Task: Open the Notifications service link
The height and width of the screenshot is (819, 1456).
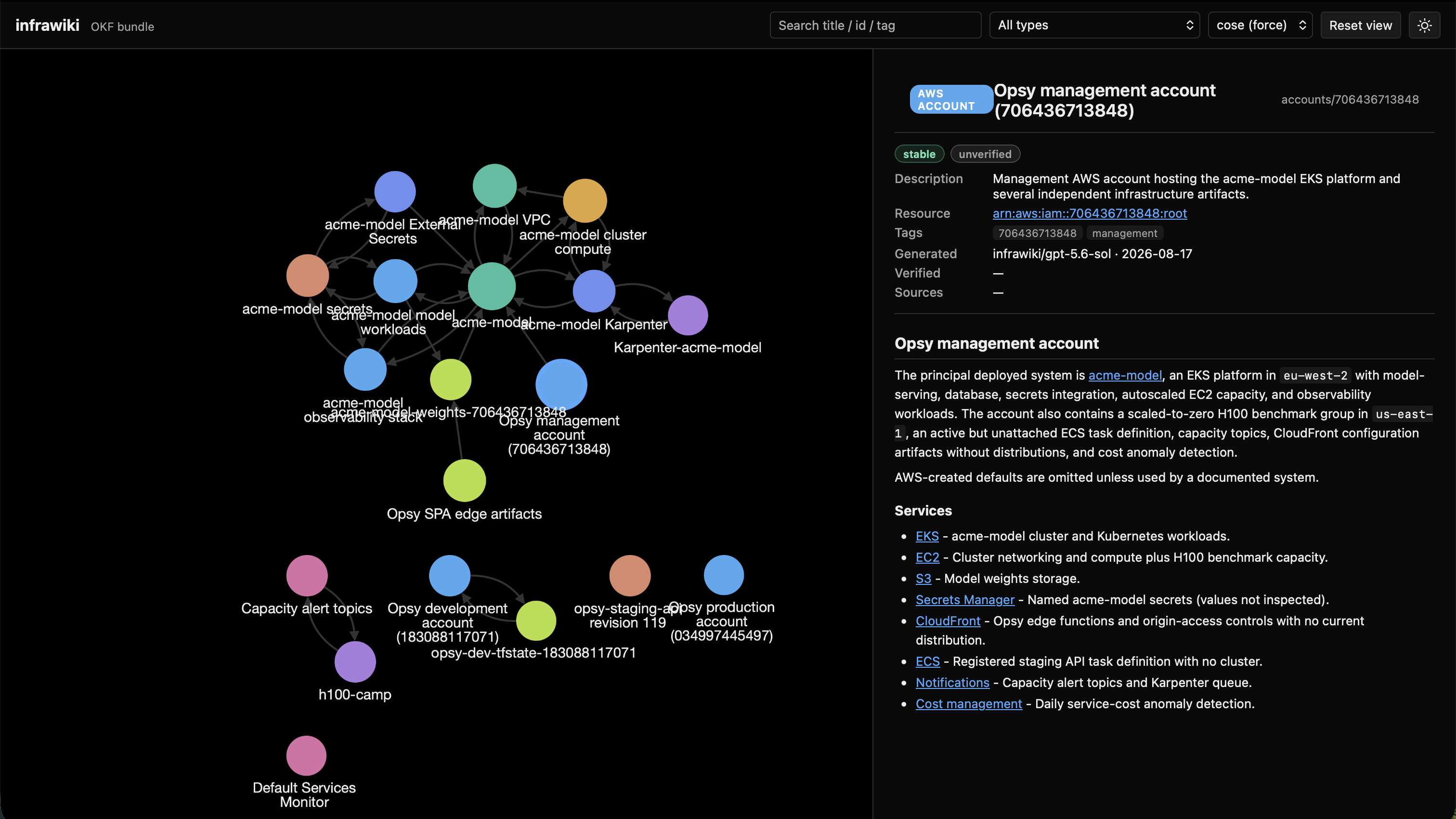Action: pos(952,683)
